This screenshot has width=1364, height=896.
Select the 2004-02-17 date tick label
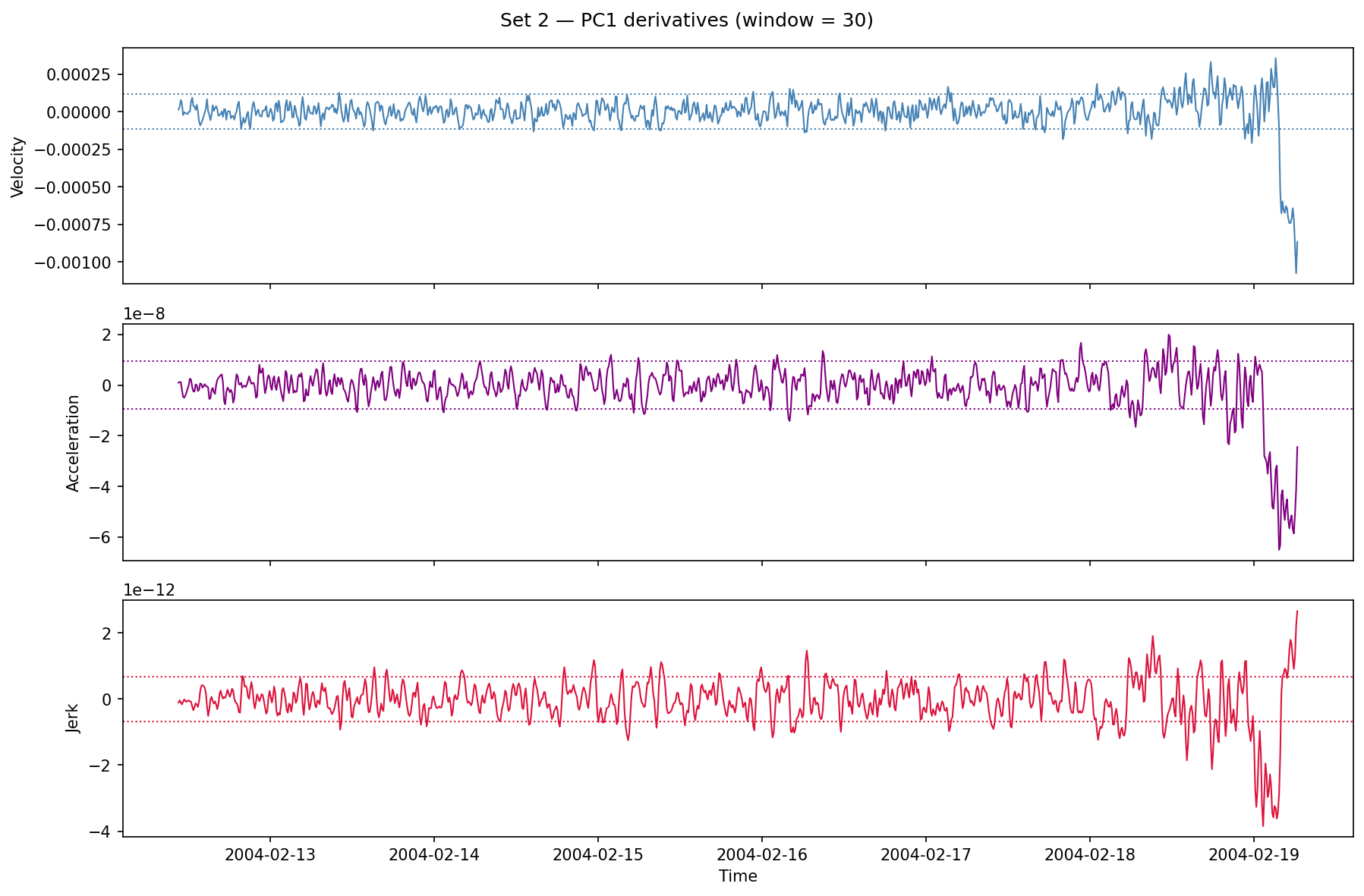point(926,855)
